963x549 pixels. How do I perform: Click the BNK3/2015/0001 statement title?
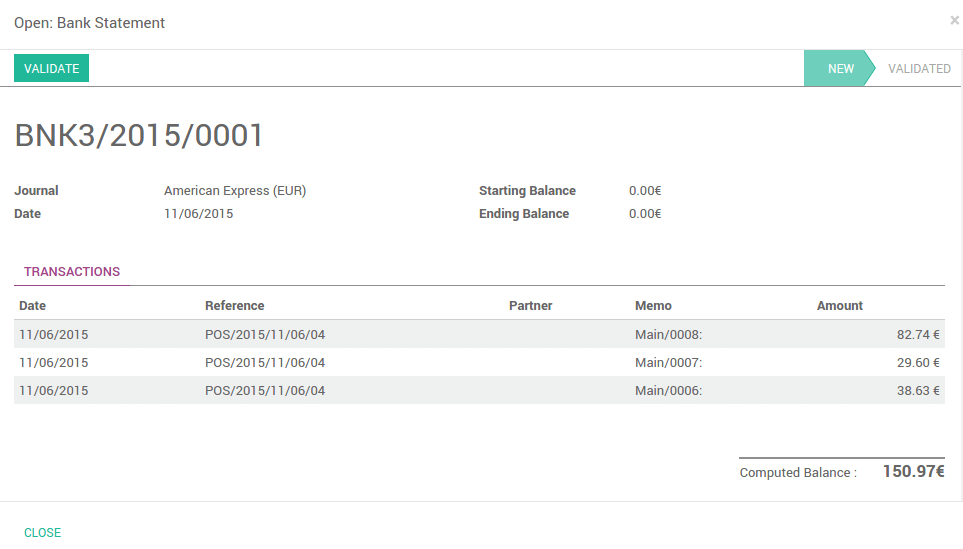(x=139, y=136)
